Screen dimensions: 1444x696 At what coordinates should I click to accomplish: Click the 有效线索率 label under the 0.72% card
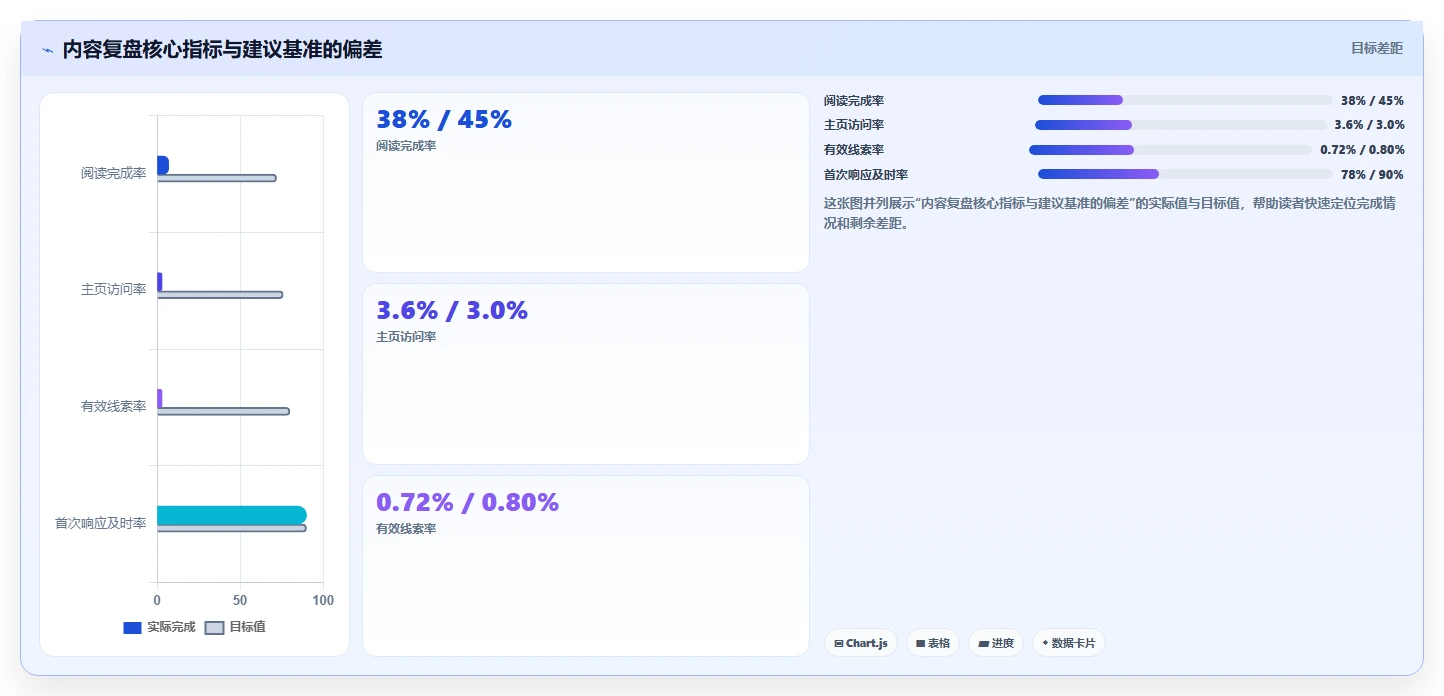(406, 529)
